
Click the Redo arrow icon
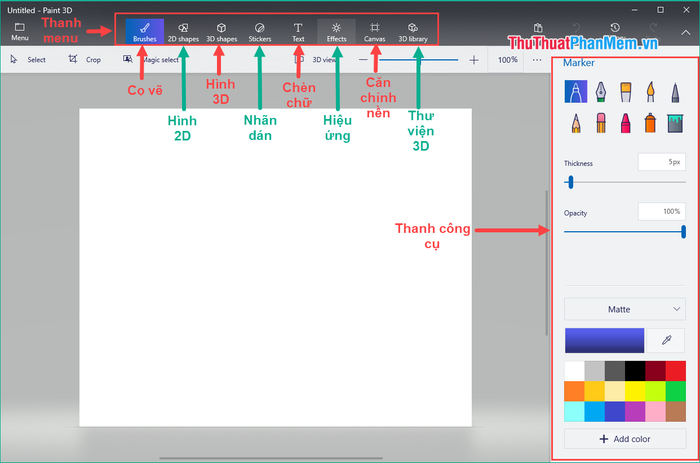point(653,28)
